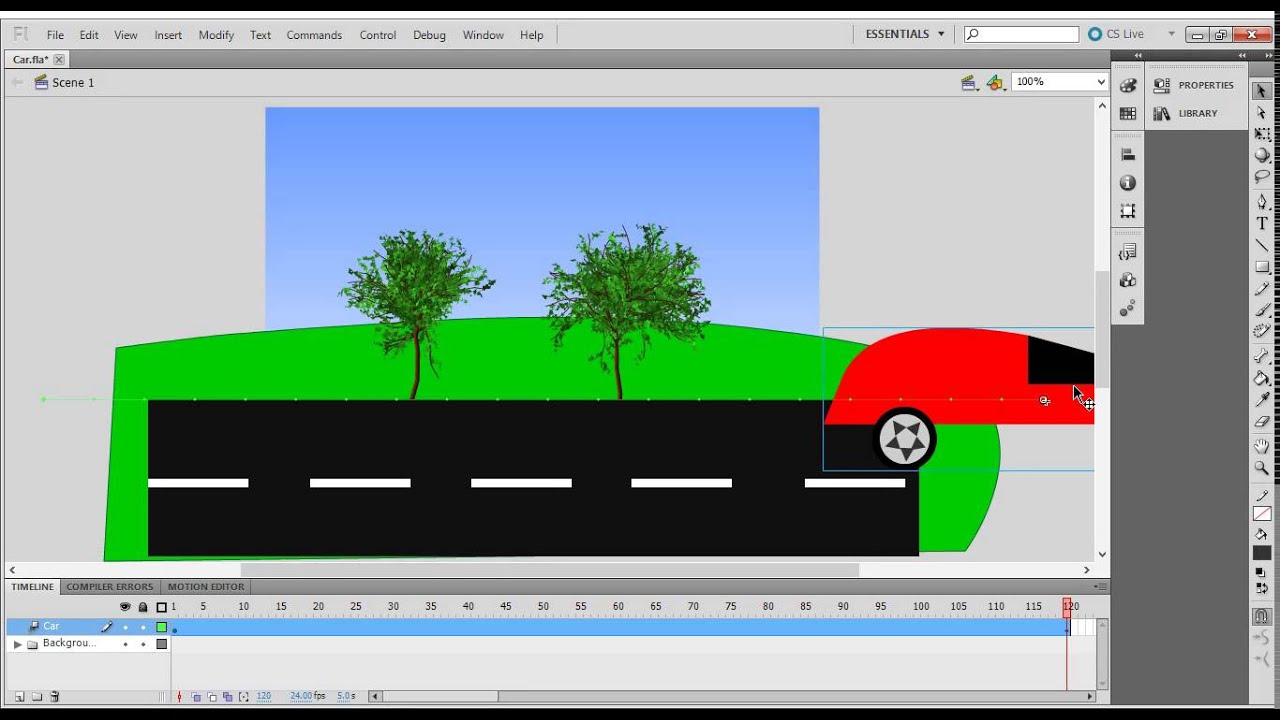Select the Paint Bucket tool
Viewport: 1280px width, 720px height.
pyautogui.click(x=1262, y=378)
